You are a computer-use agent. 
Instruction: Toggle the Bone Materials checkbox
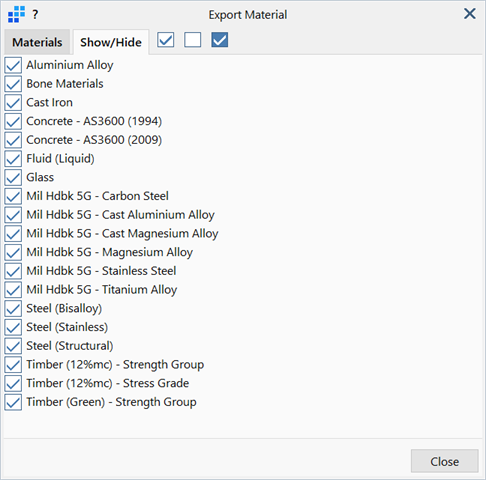tap(13, 84)
